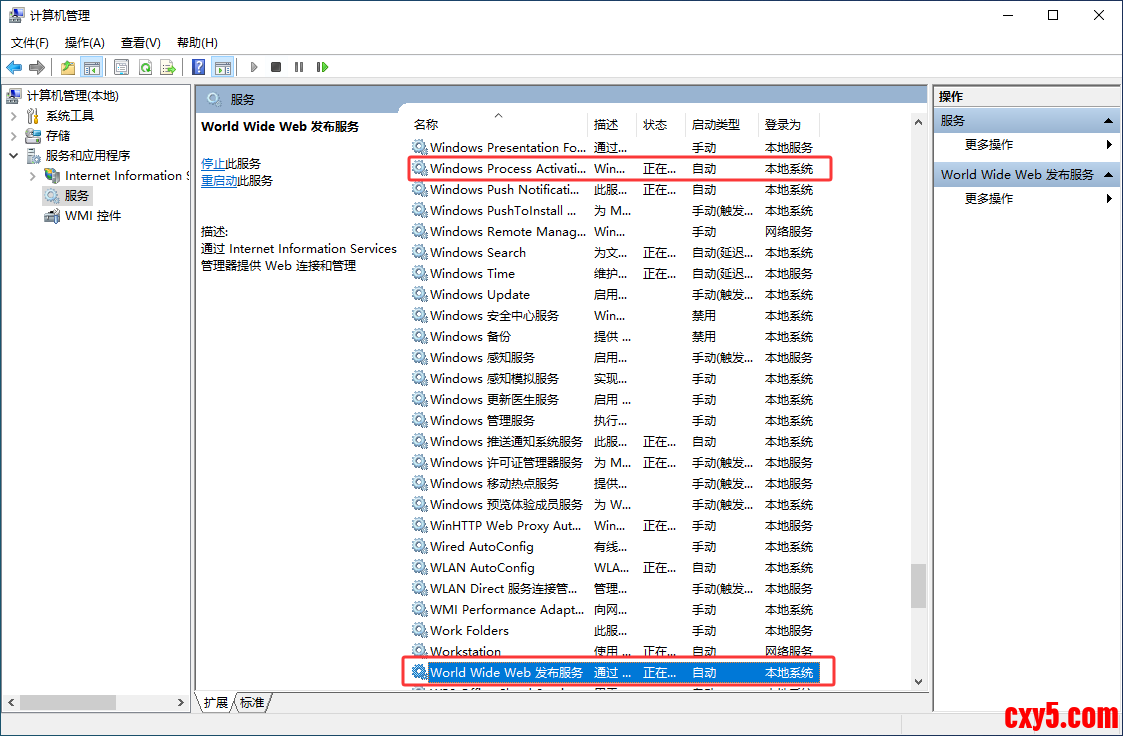Click the WMI 控件 tree icon
This screenshot has width=1123, height=736.
[52, 216]
